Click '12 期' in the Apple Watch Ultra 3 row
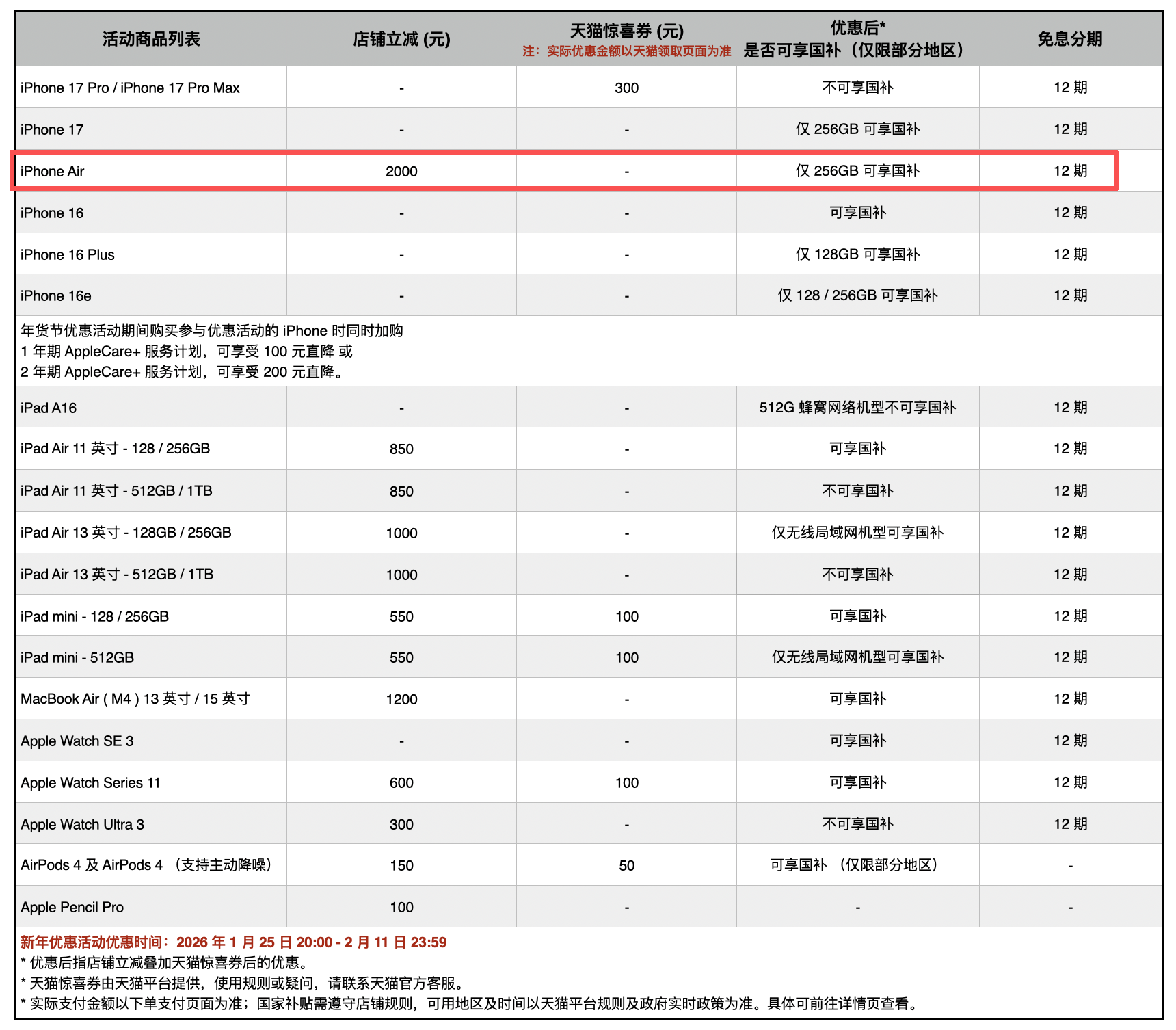Image resolution: width=1176 pixels, height=1030 pixels. 1070,824
